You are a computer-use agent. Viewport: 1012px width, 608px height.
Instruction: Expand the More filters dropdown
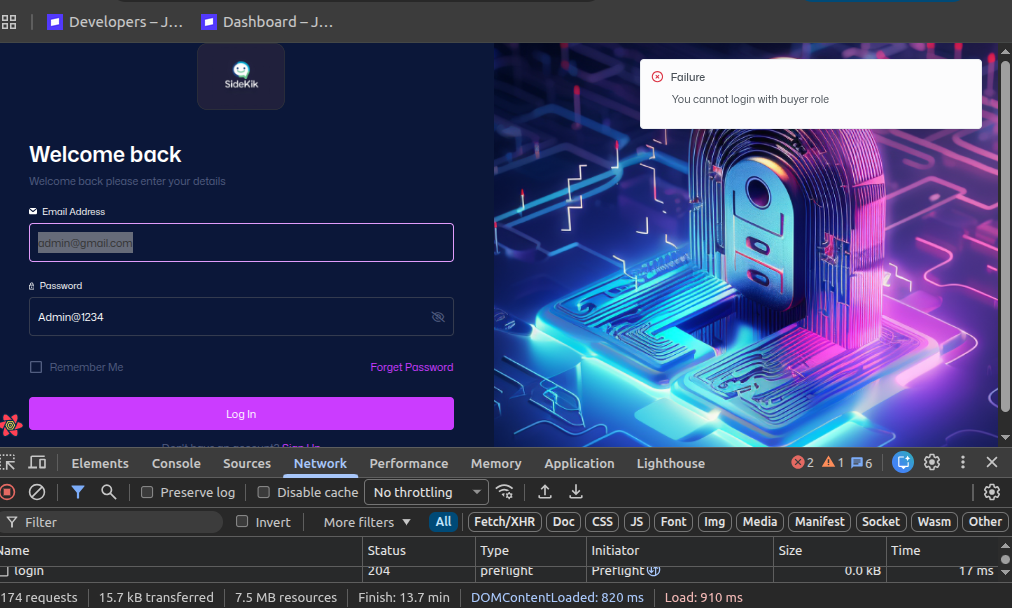(367, 522)
